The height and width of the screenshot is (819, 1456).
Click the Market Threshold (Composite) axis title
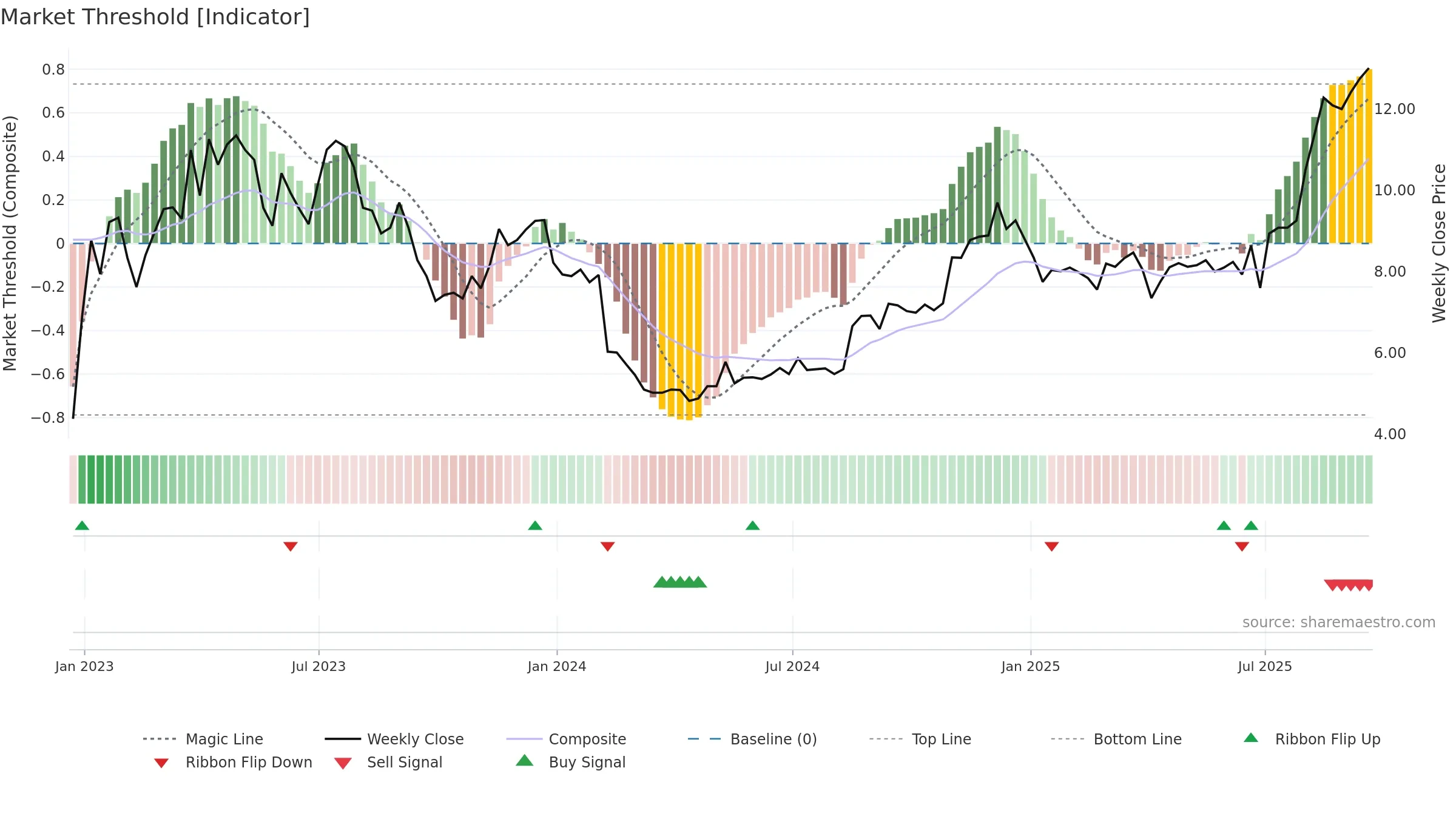coord(10,243)
